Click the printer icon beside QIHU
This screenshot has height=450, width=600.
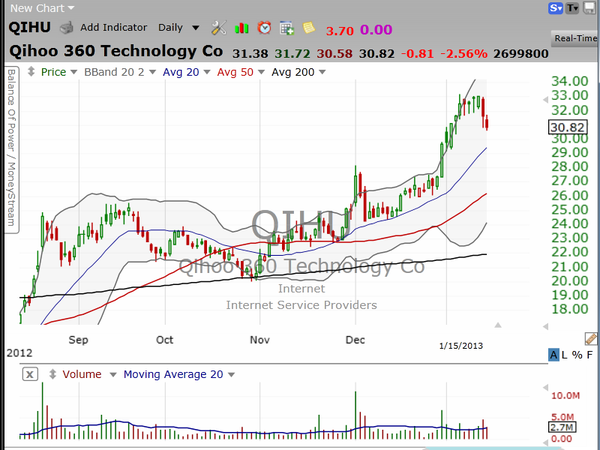pos(66,28)
